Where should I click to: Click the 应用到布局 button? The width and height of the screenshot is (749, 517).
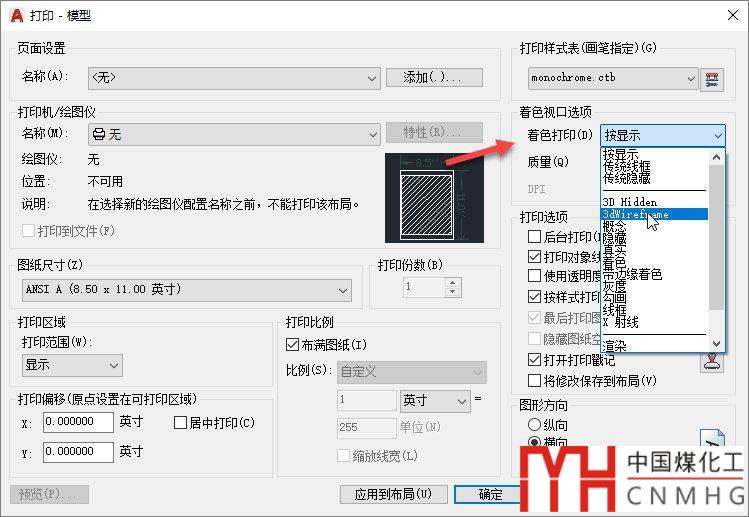pyautogui.click(x=394, y=494)
